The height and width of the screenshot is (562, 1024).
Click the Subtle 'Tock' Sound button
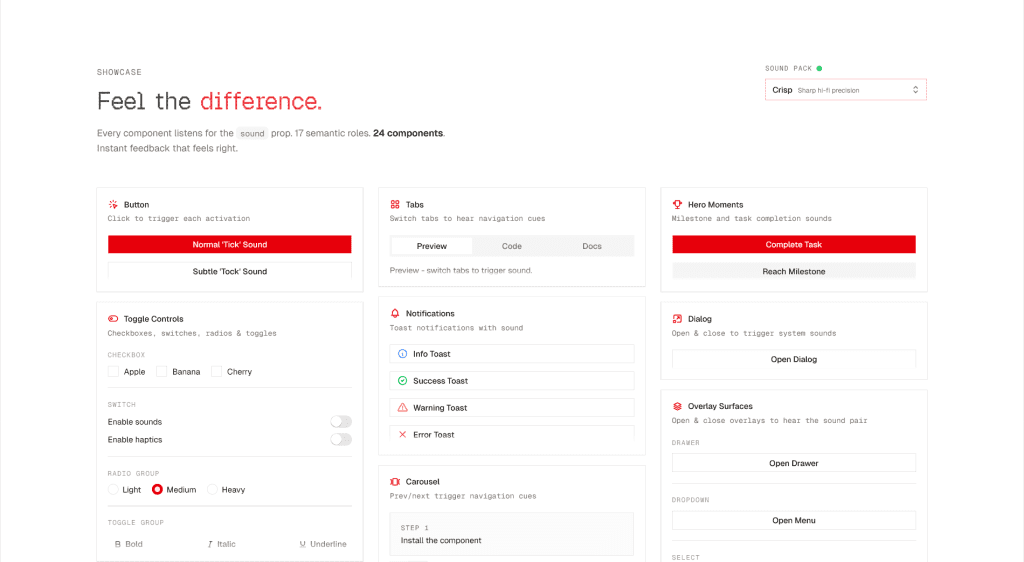(230, 272)
